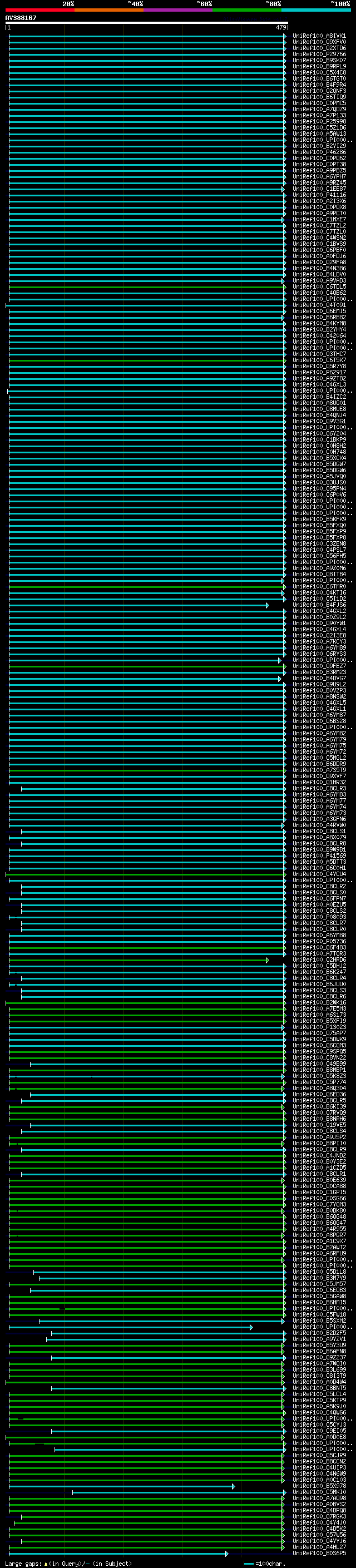Open the UniRef100_P29766 hit entry

point(319,54)
